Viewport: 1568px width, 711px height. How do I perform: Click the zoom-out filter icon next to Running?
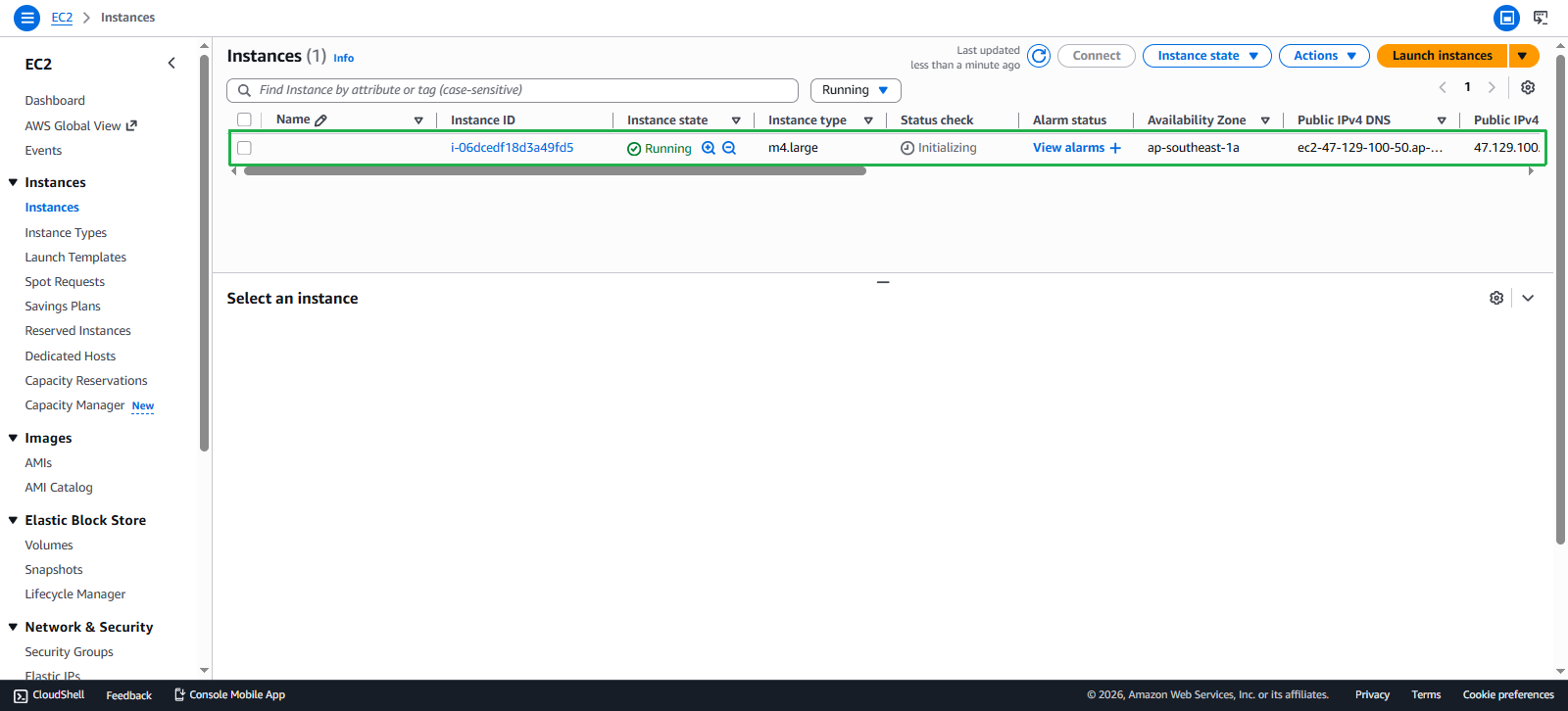click(x=729, y=148)
